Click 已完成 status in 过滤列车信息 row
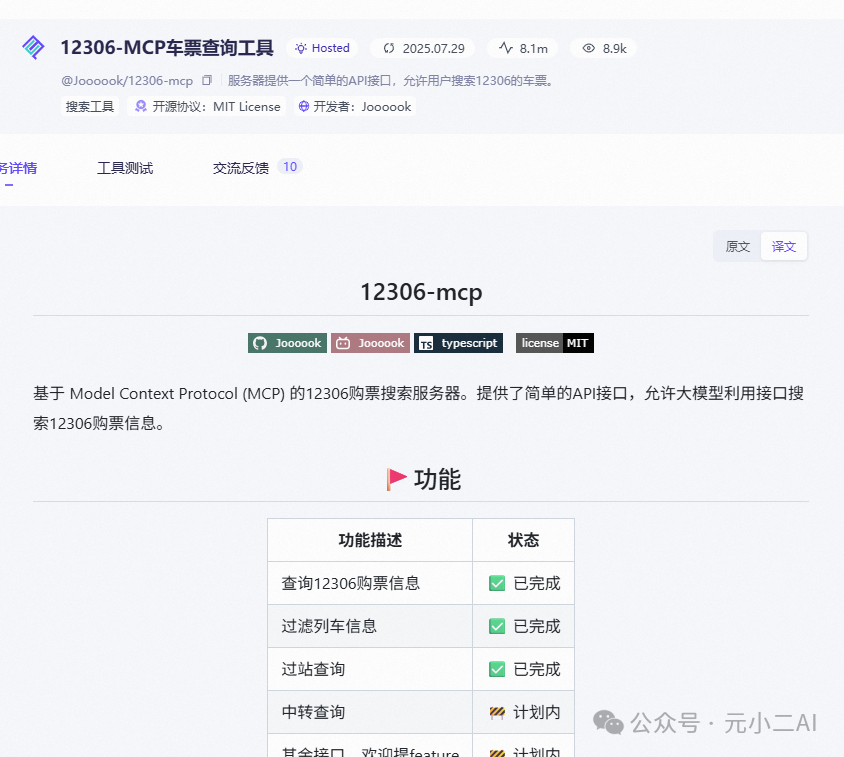The width and height of the screenshot is (844, 757). click(x=537, y=626)
